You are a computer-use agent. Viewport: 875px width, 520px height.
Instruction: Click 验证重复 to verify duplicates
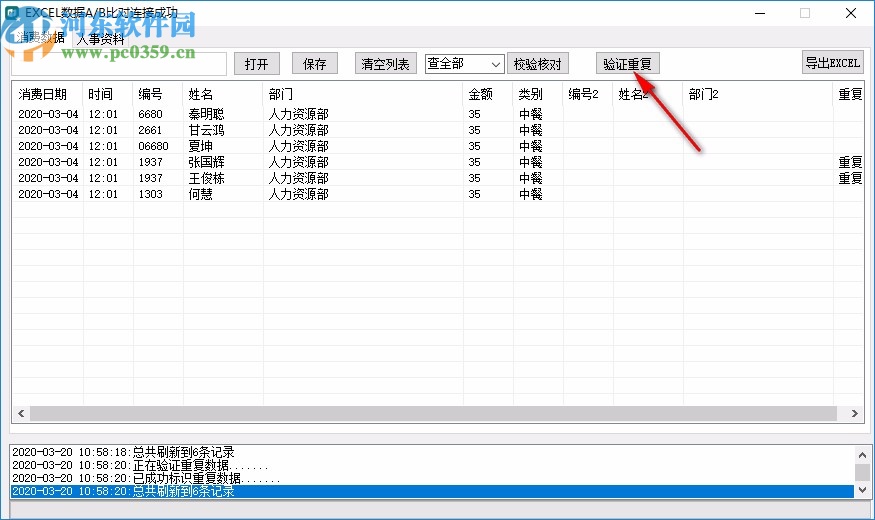(628, 64)
